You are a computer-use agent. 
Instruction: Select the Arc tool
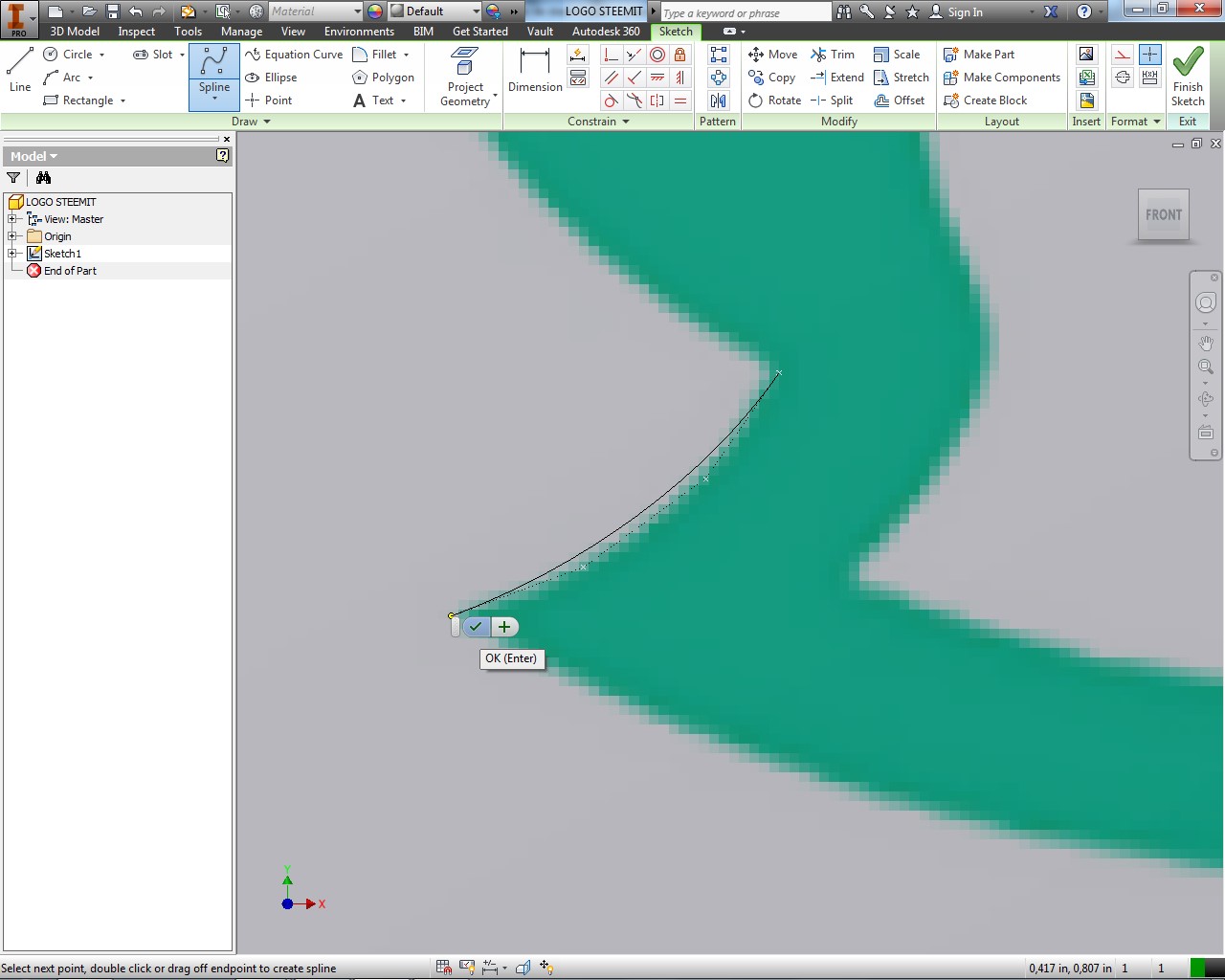click(62, 78)
